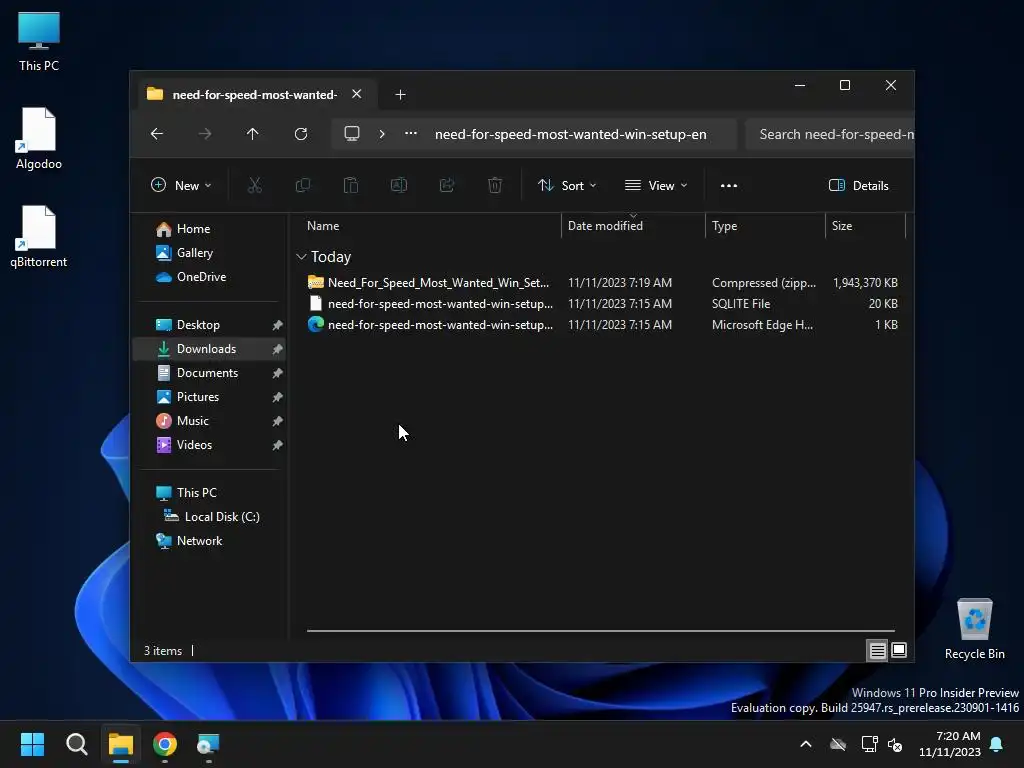The height and width of the screenshot is (768, 1024).
Task: Select This PC in navigation pane
Action: pyautogui.click(x=186, y=493)
